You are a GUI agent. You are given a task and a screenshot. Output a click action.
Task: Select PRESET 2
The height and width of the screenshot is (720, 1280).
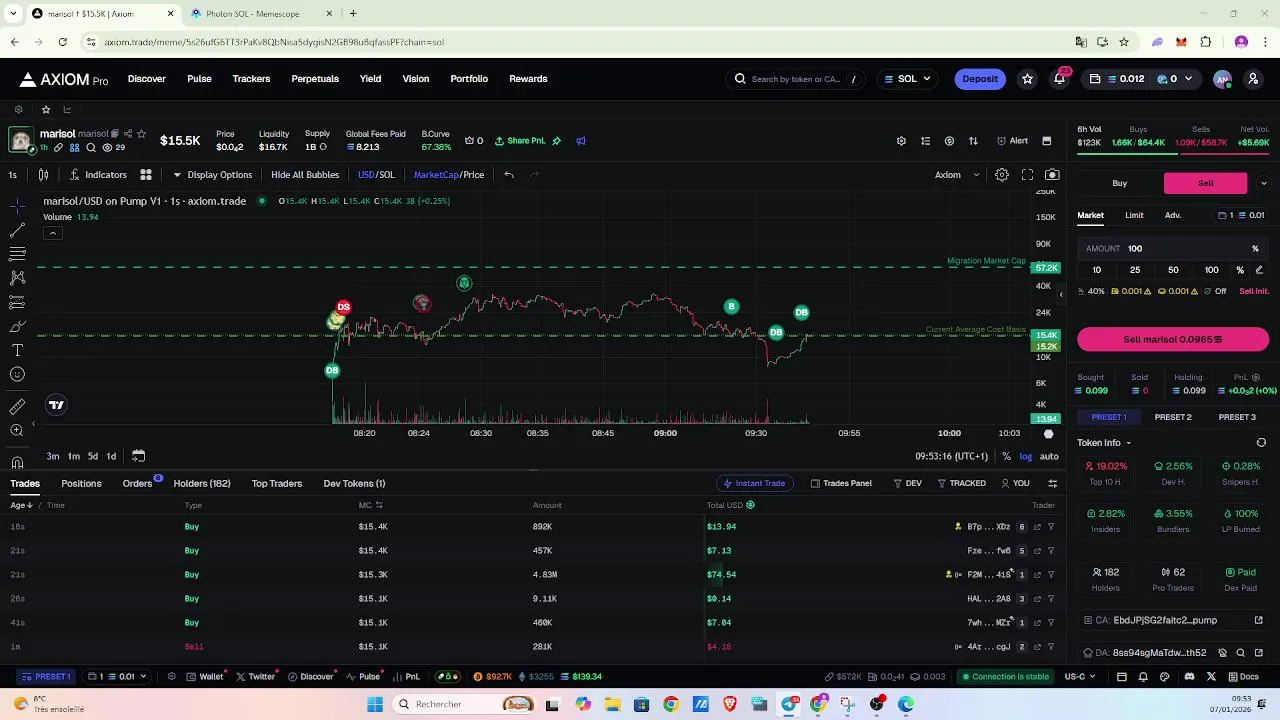(x=1173, y=417)
